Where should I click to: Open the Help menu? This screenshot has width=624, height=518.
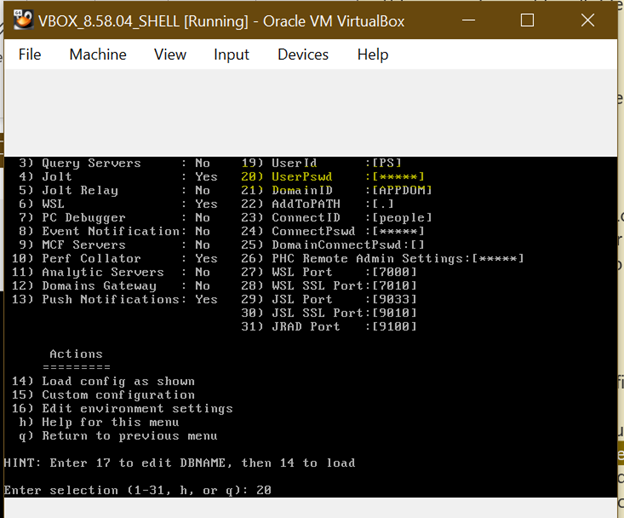click(372, 55)
